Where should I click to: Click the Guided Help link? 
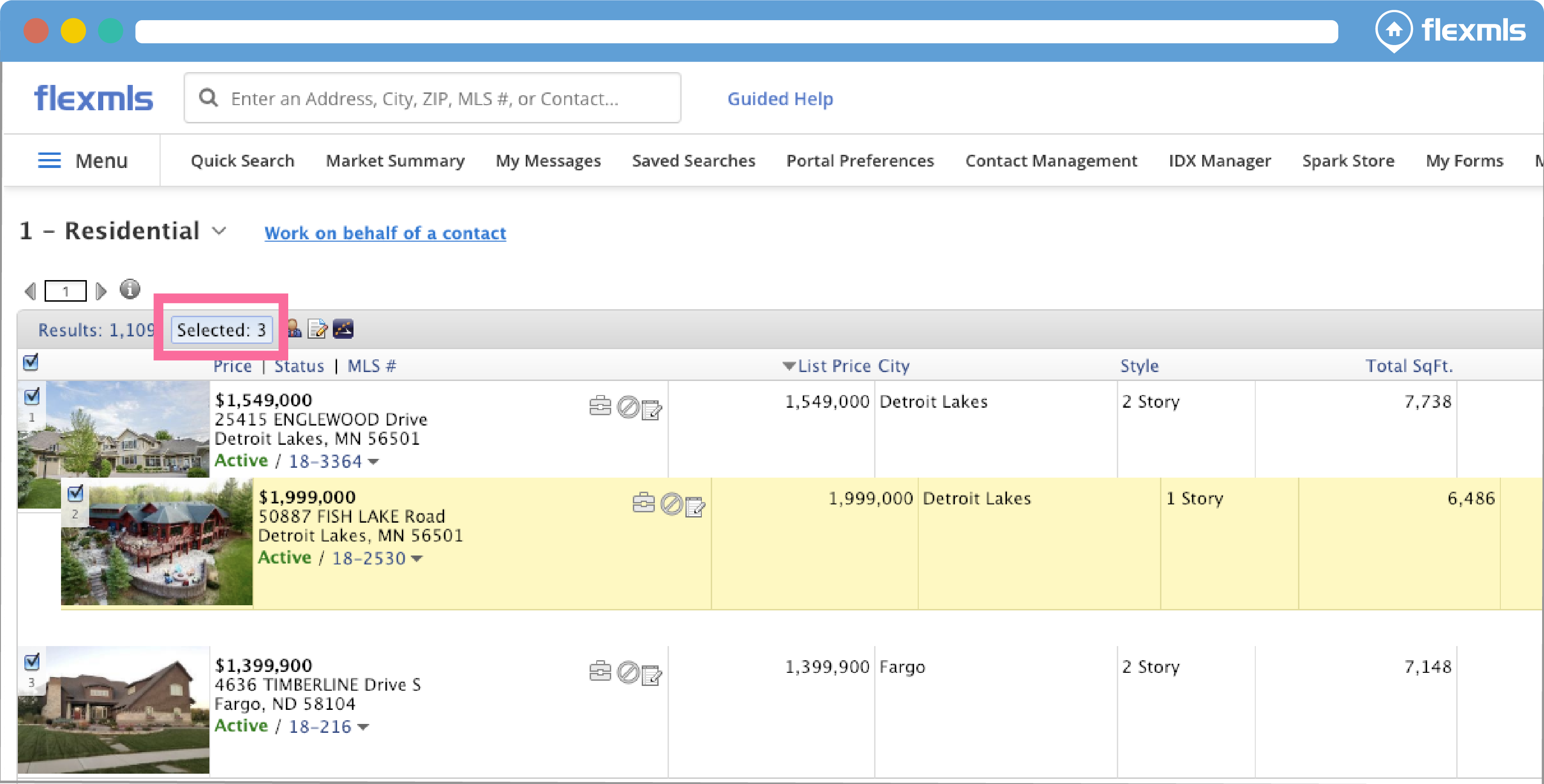[779, 98]
